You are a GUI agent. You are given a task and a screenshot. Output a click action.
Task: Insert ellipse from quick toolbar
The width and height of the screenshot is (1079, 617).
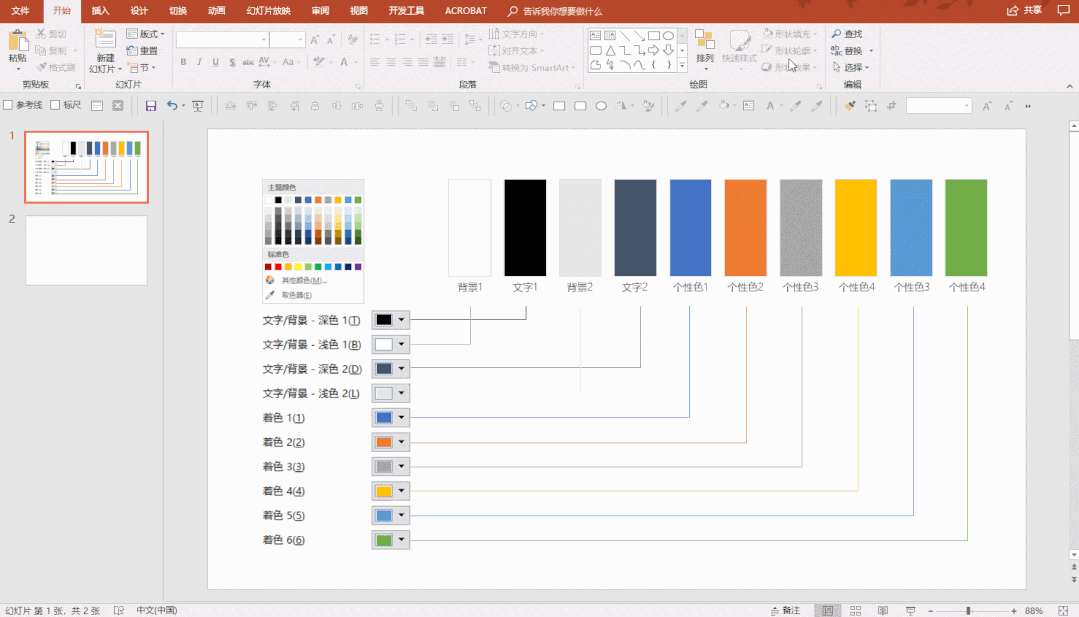point(601,106)
